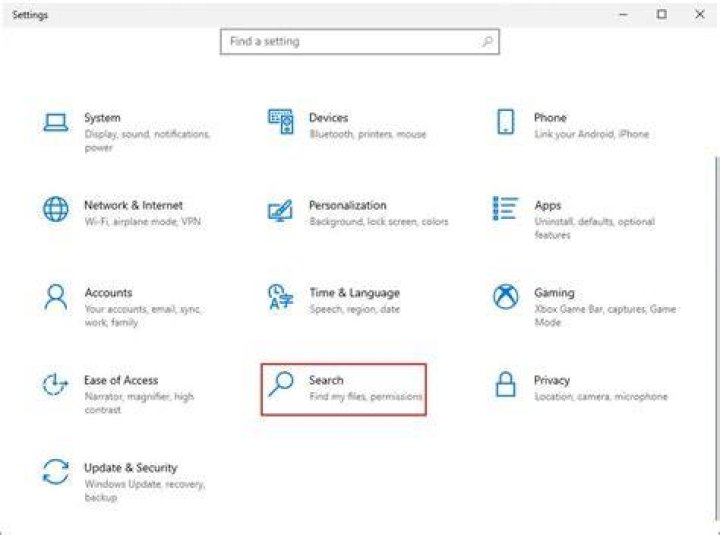
Task: Click the Network & Internet globe icon
Action: pos(56,209)
